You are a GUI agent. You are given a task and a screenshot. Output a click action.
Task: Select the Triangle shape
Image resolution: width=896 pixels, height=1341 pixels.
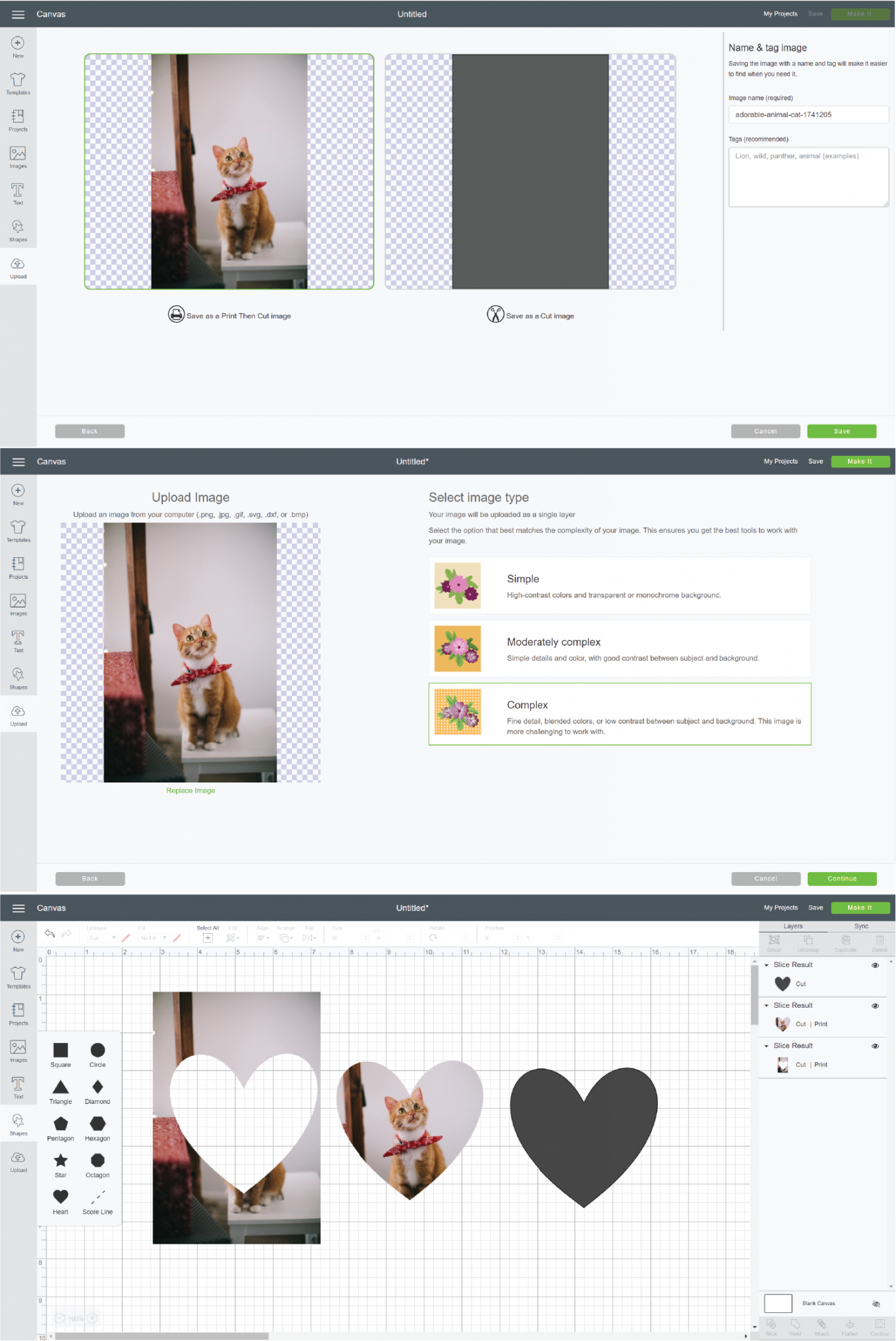pos(60,1087)
